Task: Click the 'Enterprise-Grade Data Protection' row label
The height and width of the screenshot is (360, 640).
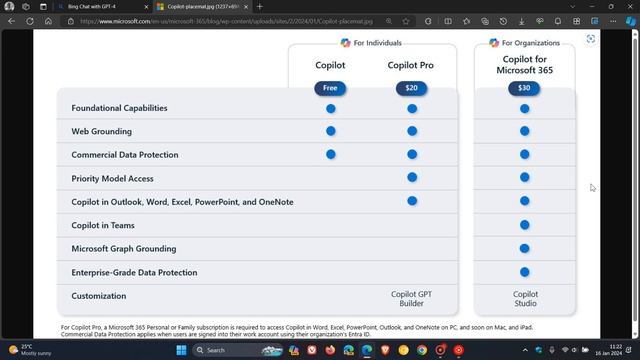Action: [134, 272]
